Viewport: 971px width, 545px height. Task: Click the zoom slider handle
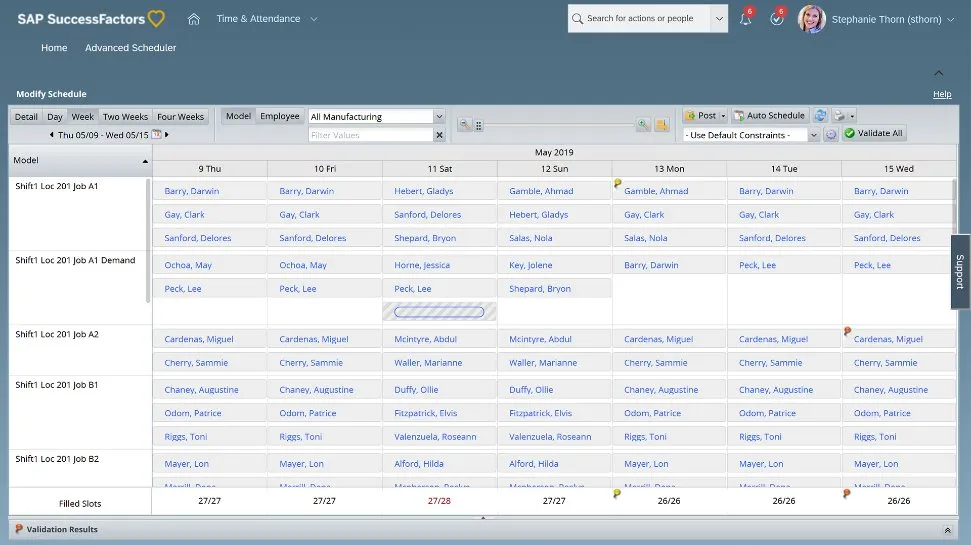479,126
